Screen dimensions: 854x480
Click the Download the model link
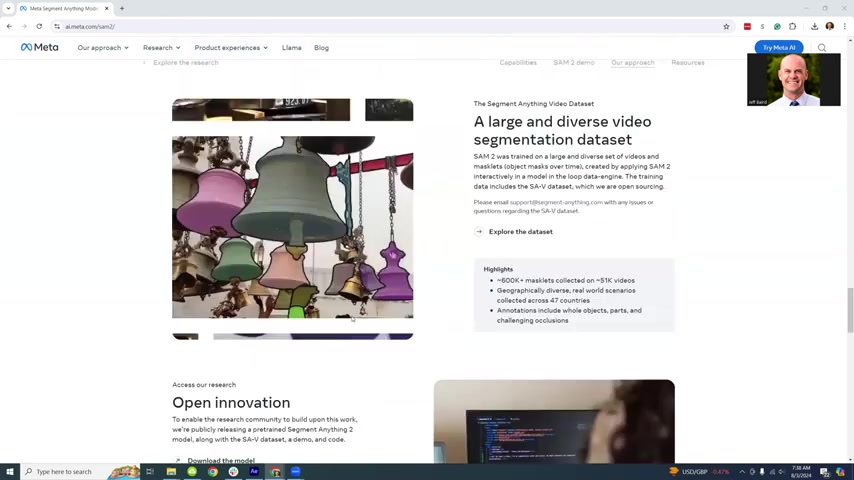221,460
